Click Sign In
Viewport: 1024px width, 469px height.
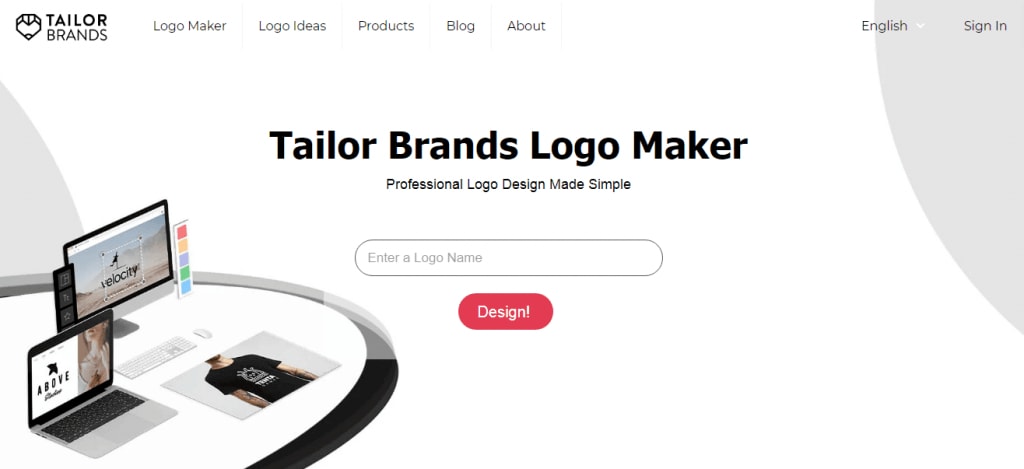[985, 26]
